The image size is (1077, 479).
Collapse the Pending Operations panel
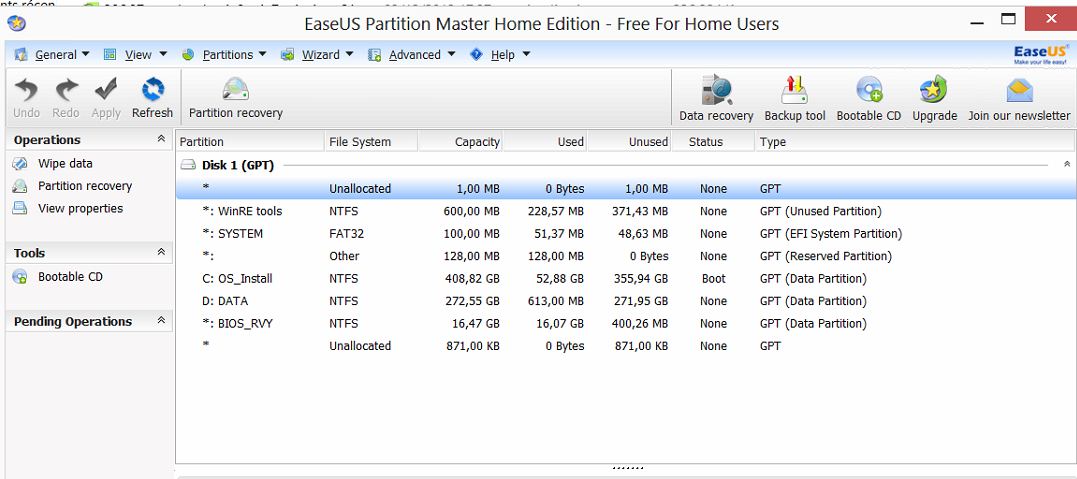point(161,320)
